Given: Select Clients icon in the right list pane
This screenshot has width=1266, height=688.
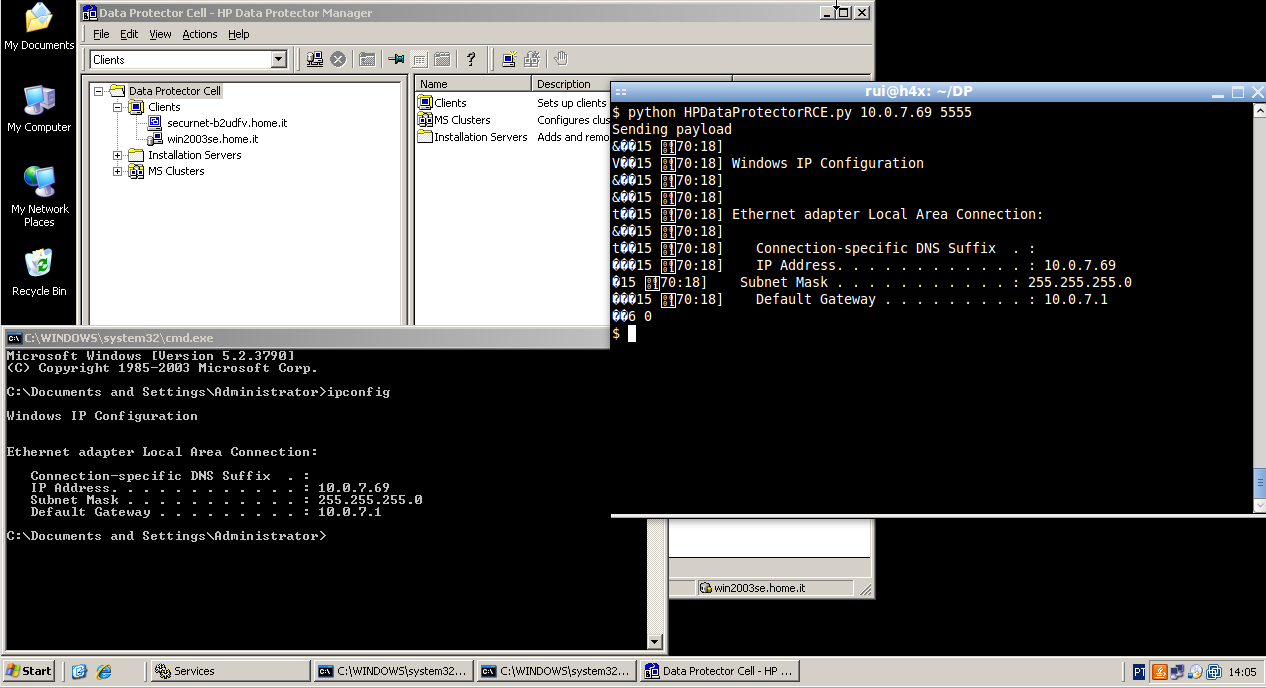Looking at the screenshot, I should (426, 102).
